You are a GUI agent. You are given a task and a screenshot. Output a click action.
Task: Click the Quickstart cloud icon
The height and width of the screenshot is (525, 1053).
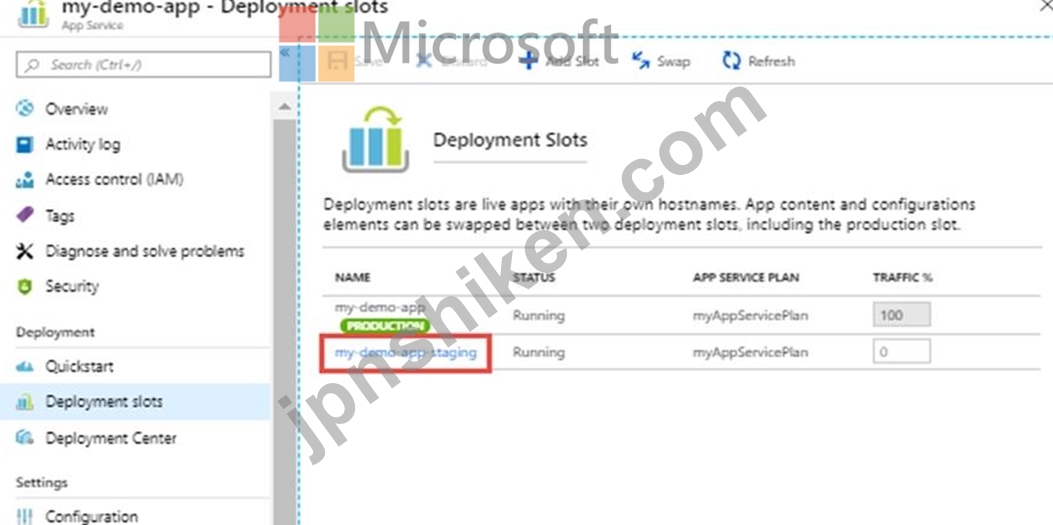click(24, 367)
